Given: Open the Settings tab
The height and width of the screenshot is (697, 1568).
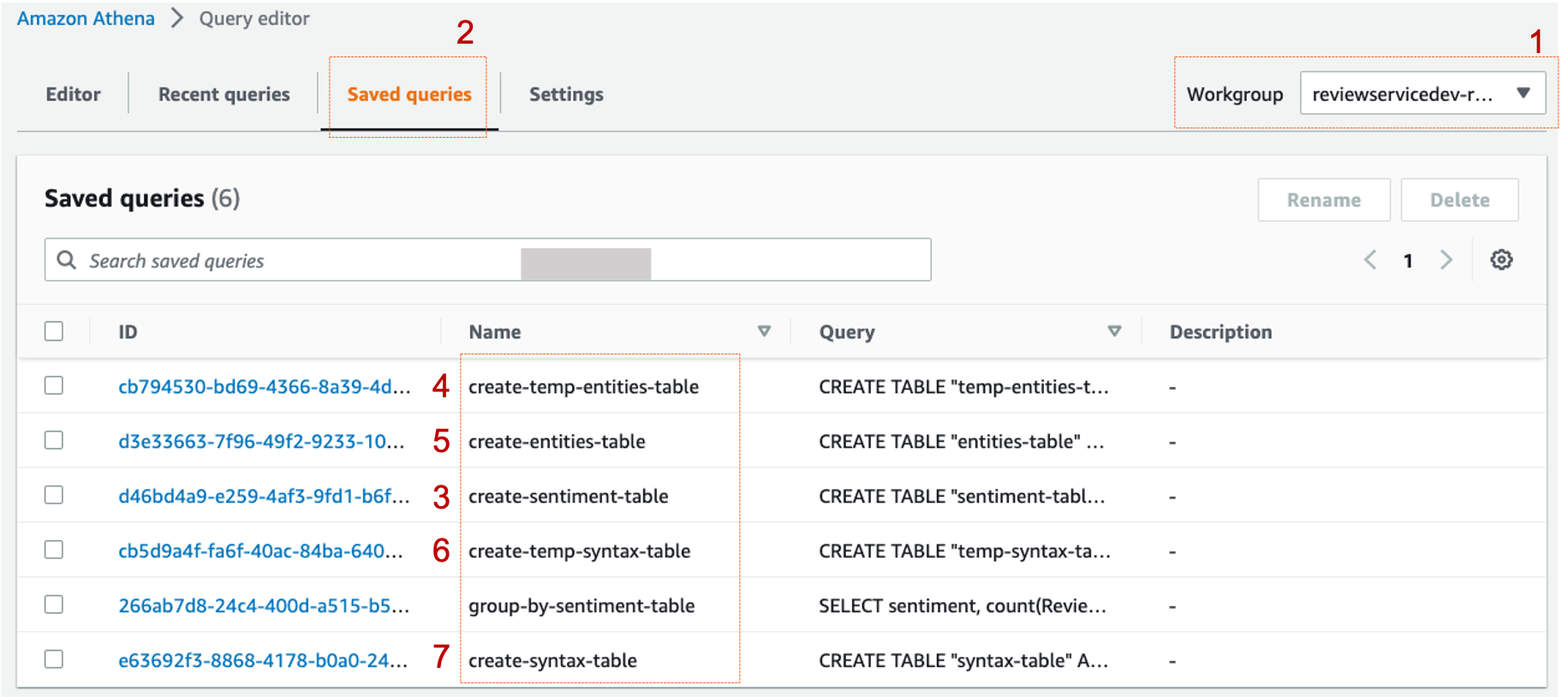Looking at the screenshot, I should [x=566, y=94].
